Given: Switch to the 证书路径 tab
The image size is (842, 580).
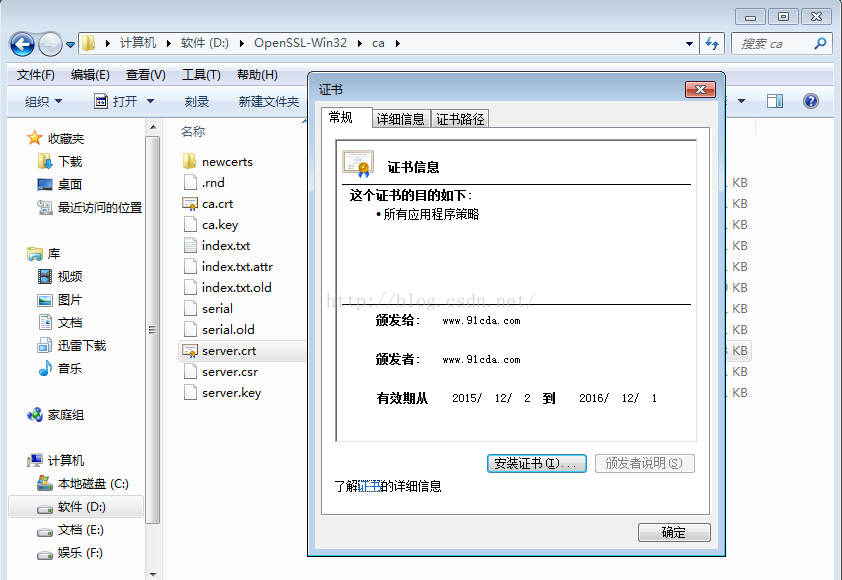Looking at the screenshot, I should point(460,119).
